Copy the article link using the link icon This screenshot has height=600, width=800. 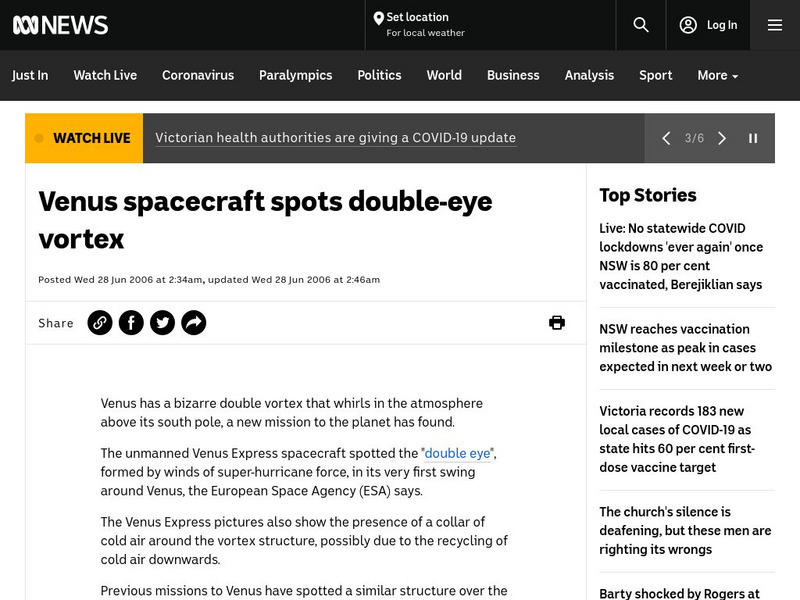click(100, 322)
